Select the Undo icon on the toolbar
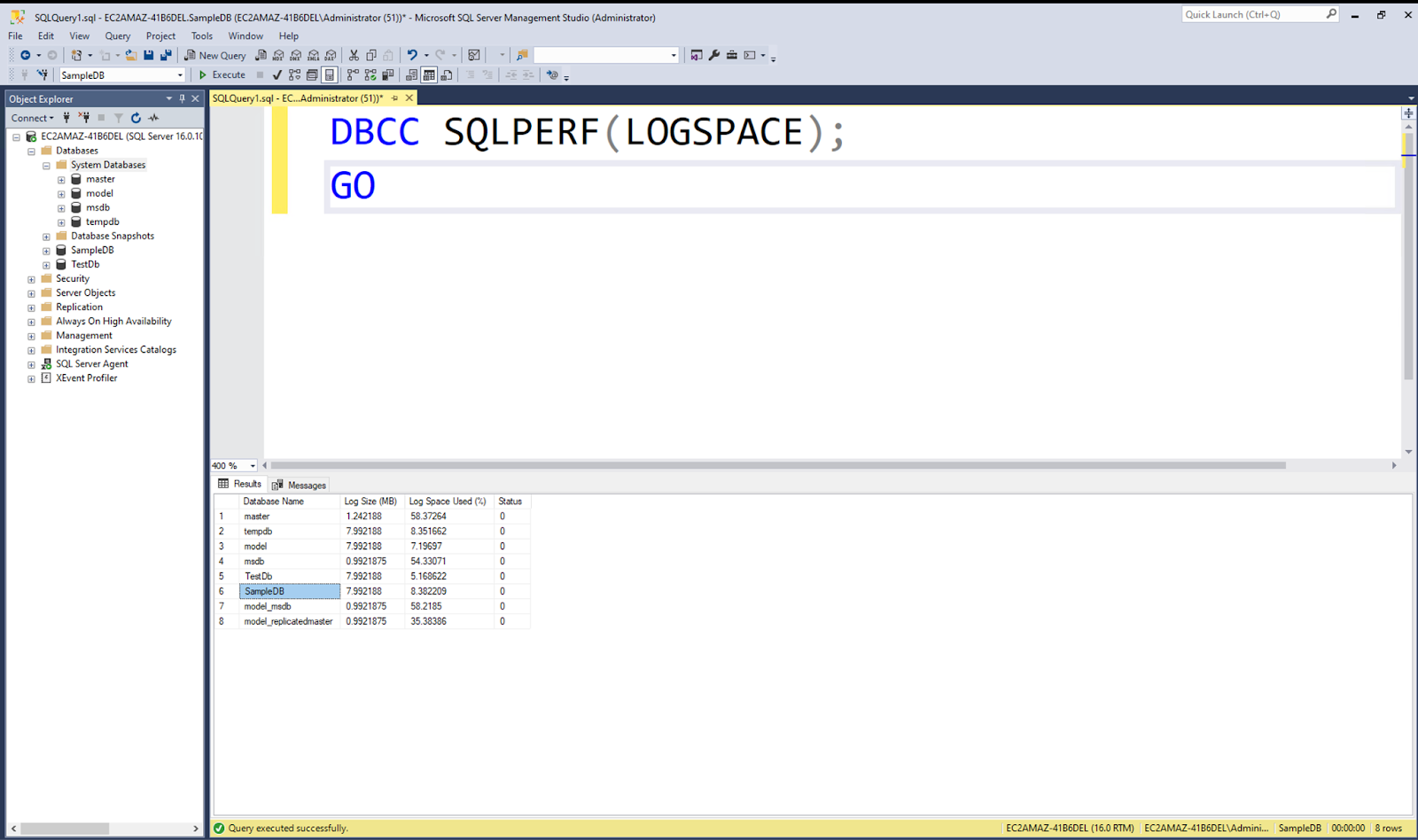The image size is (1418, 840). click(411, 55)
